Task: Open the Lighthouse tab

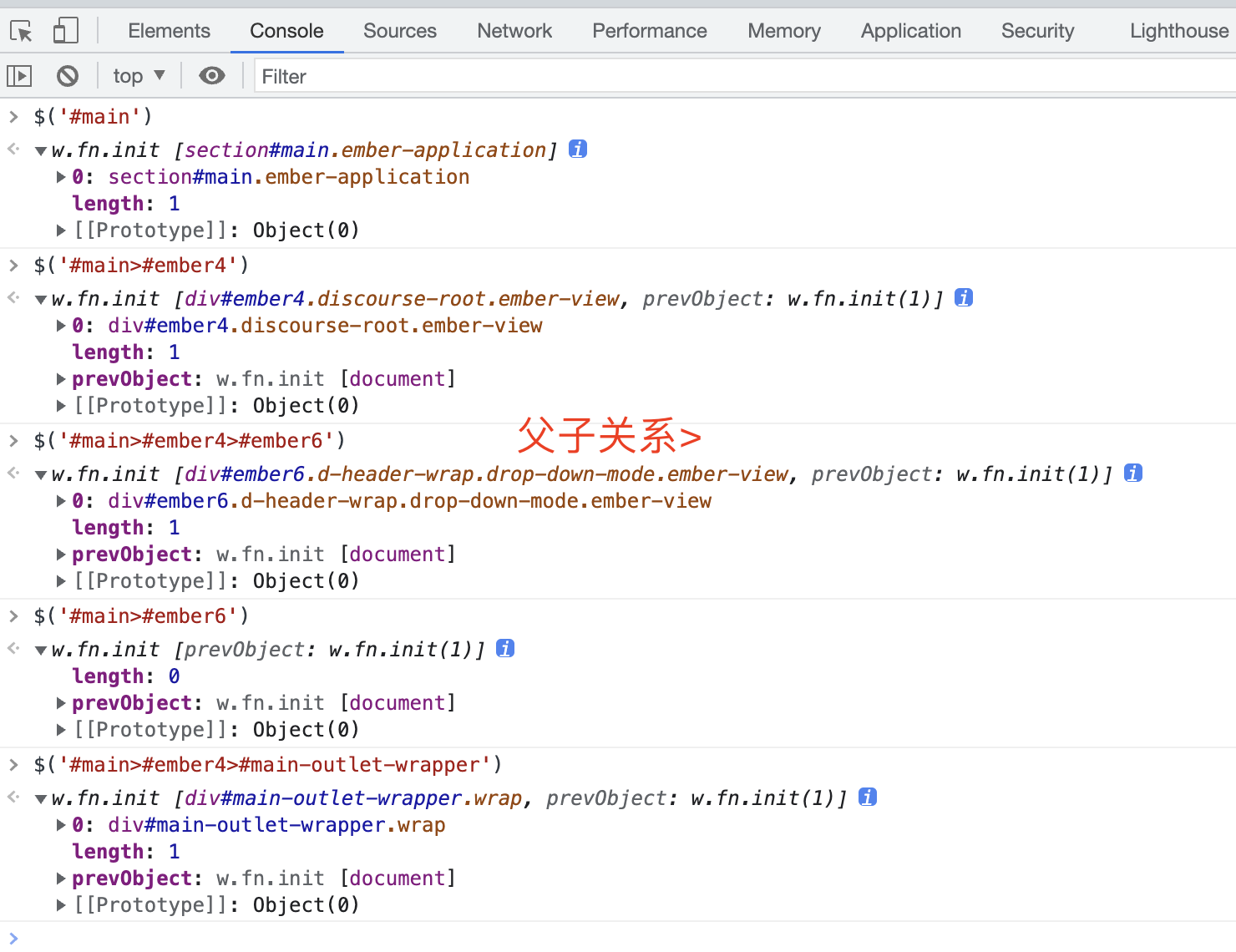Action: click(1179, 31)
